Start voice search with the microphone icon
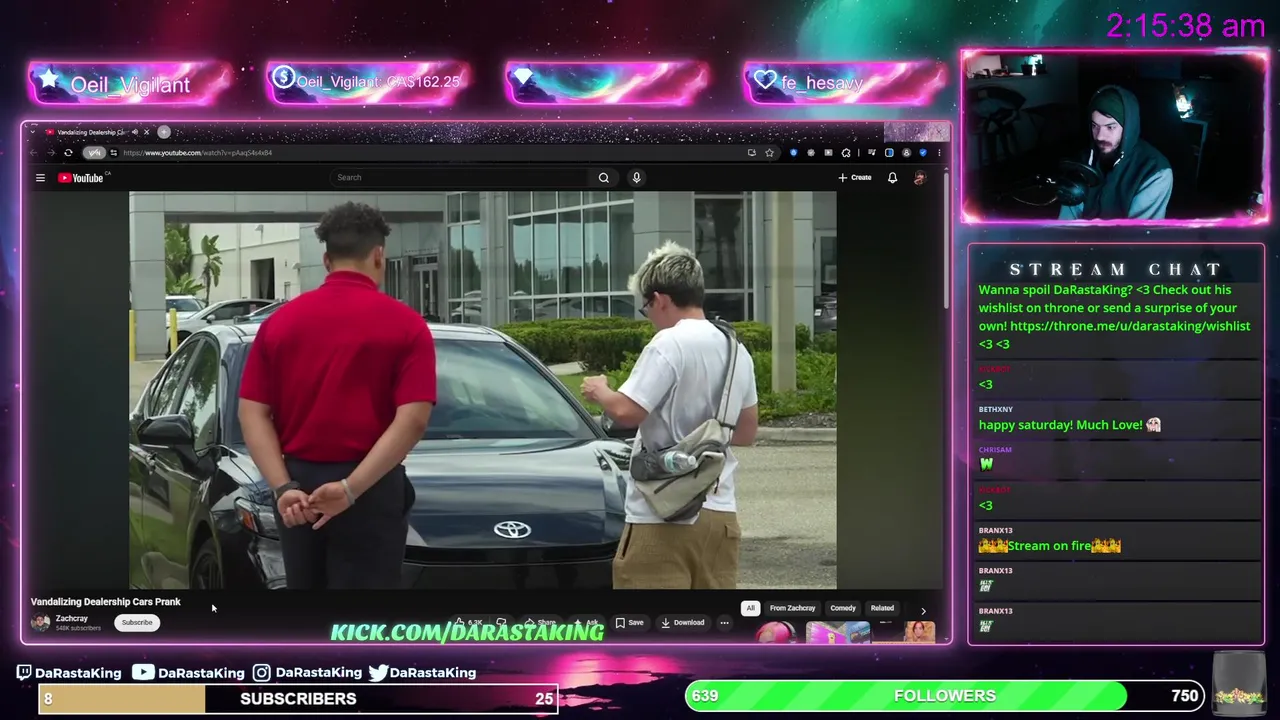 click(636, 177)
